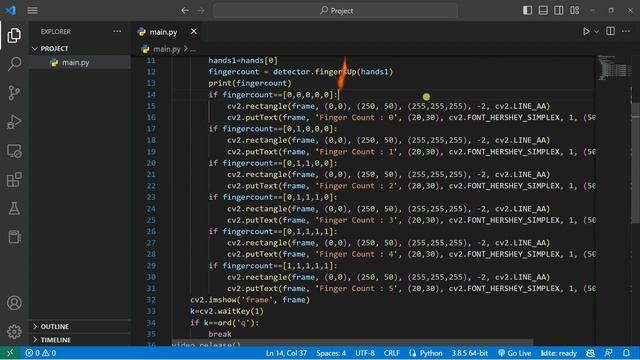
Task: Select interpreter 3.8.5 64-bit
Action: [x=469, y=353]
